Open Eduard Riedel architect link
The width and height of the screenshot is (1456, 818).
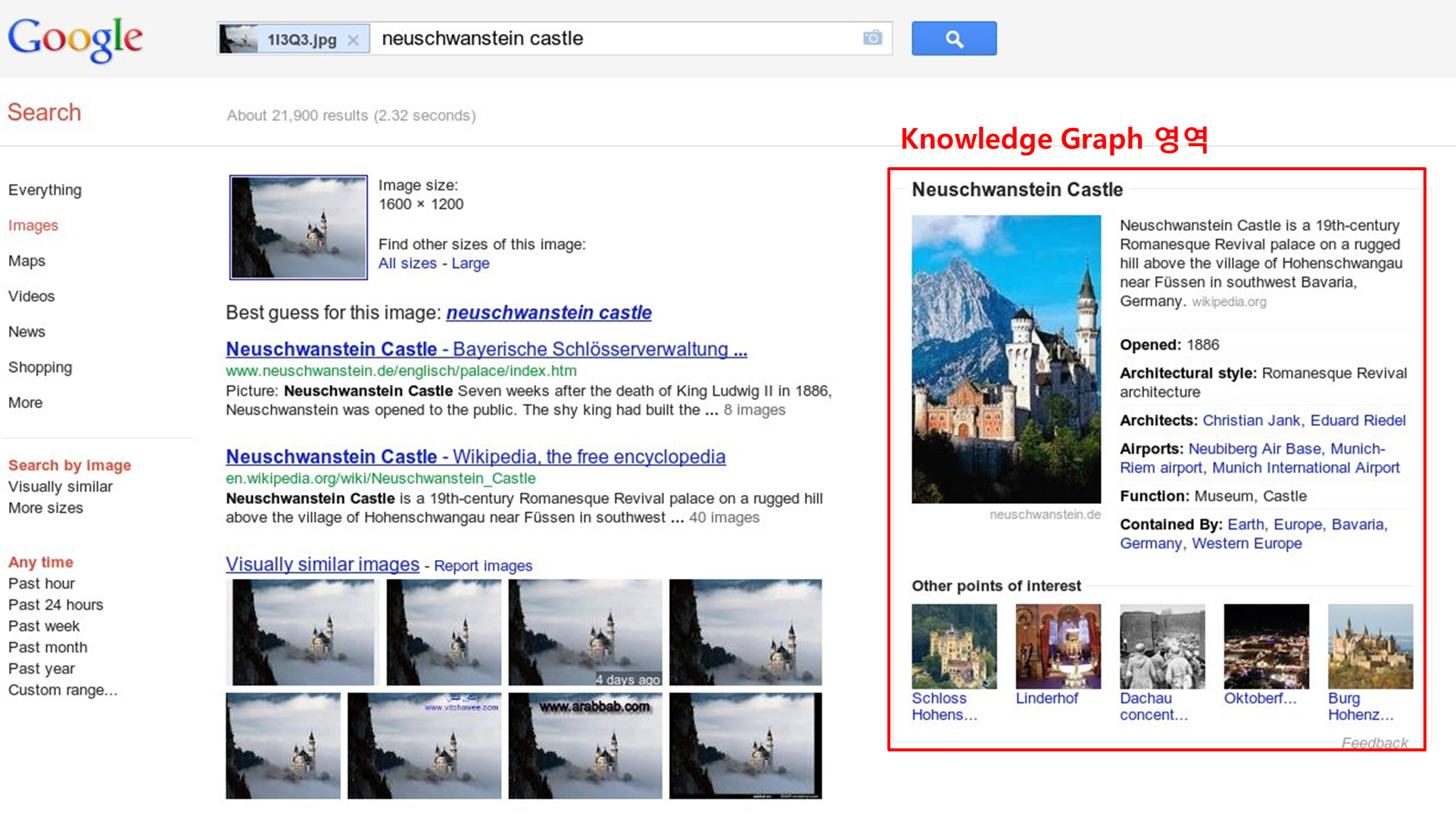click(1358, 421)
